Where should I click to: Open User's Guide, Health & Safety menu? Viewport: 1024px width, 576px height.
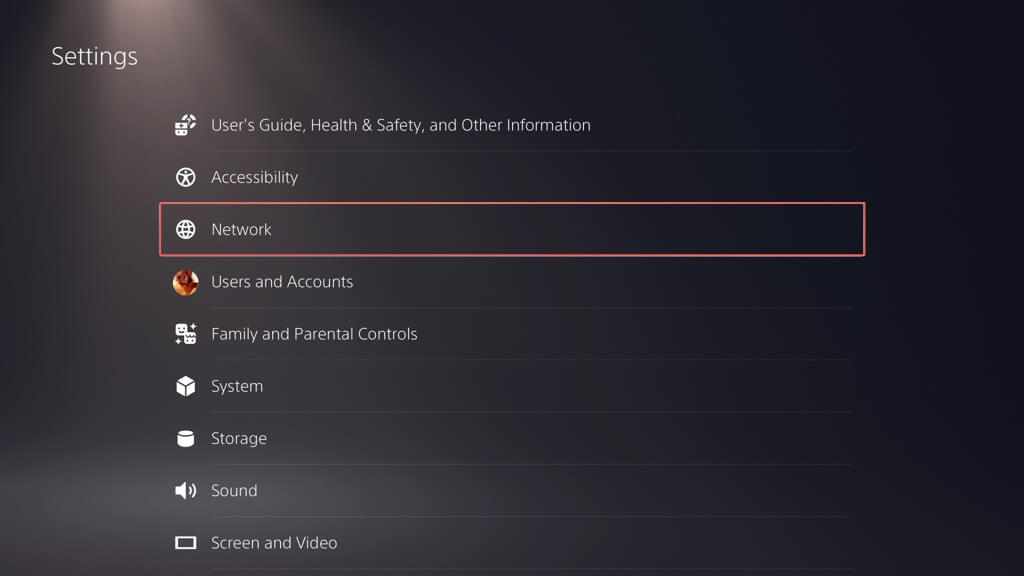400,125
